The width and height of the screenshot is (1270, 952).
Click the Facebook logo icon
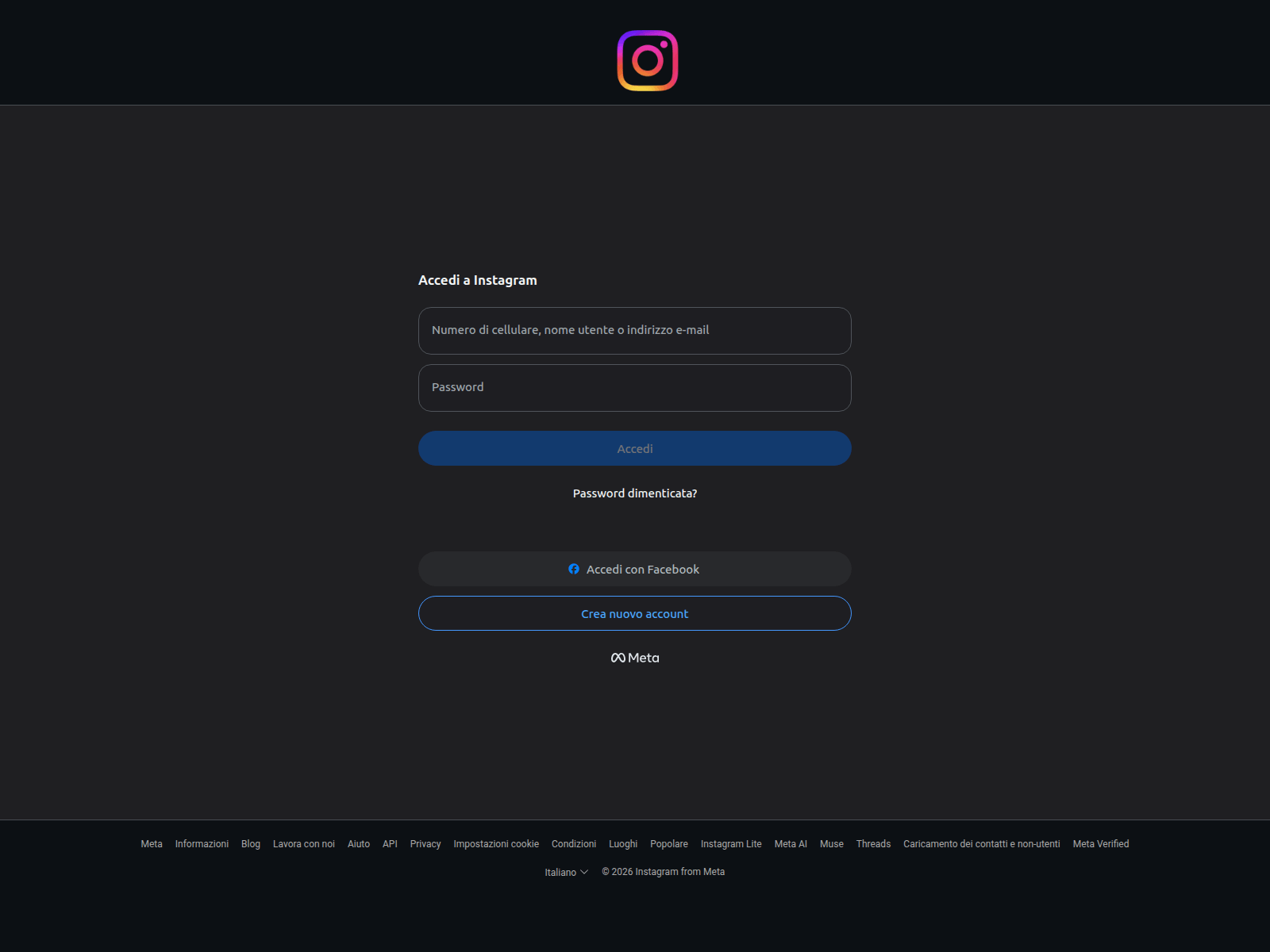pos(574,569)
